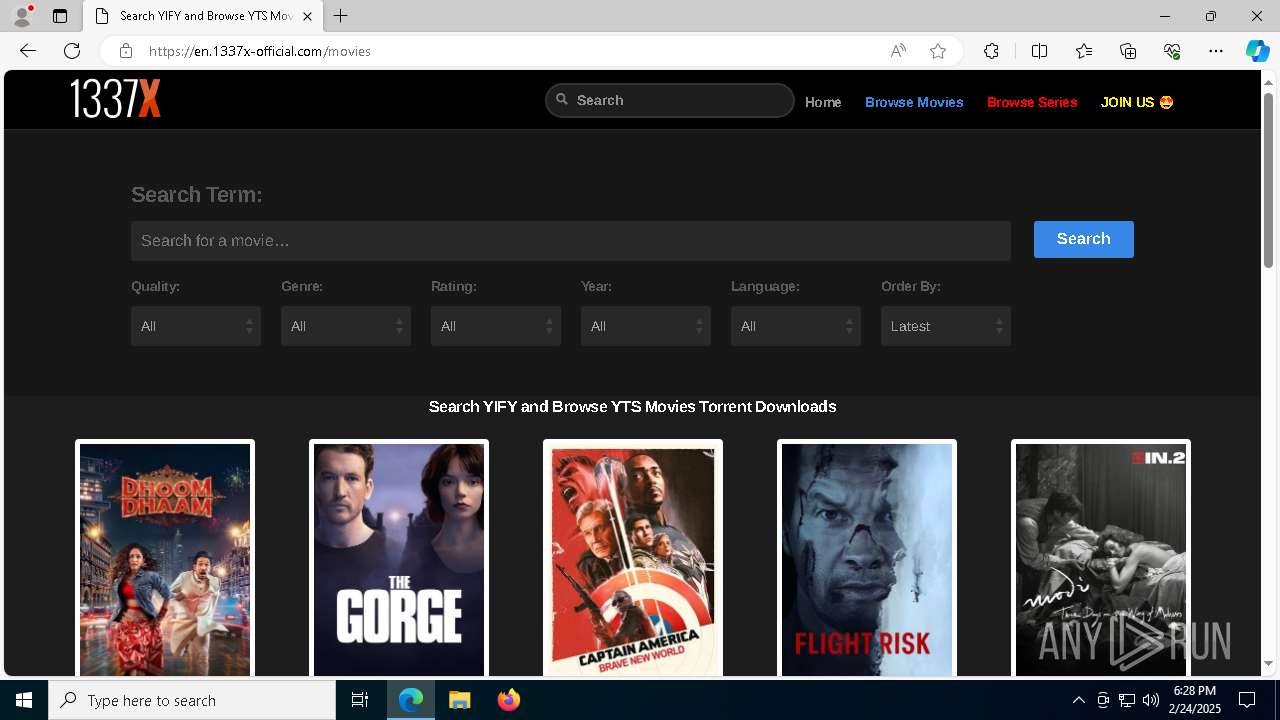Screen dimensions: 1280x720
Task: Open the Flight Risk movie poster
Action: (x=867, y=560)
